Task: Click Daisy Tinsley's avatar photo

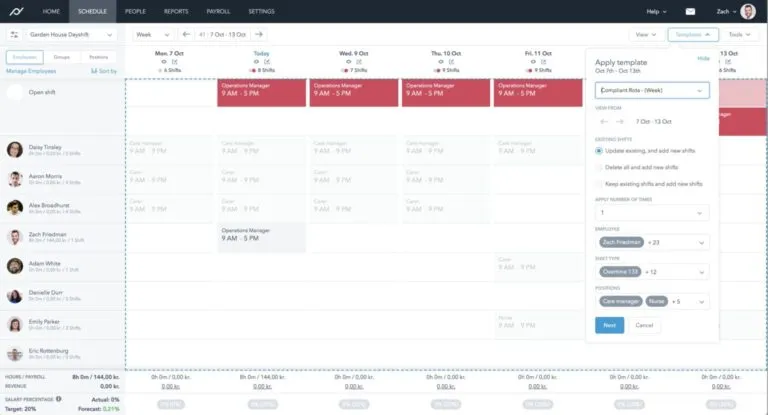Action: click(x=15, y=150)
